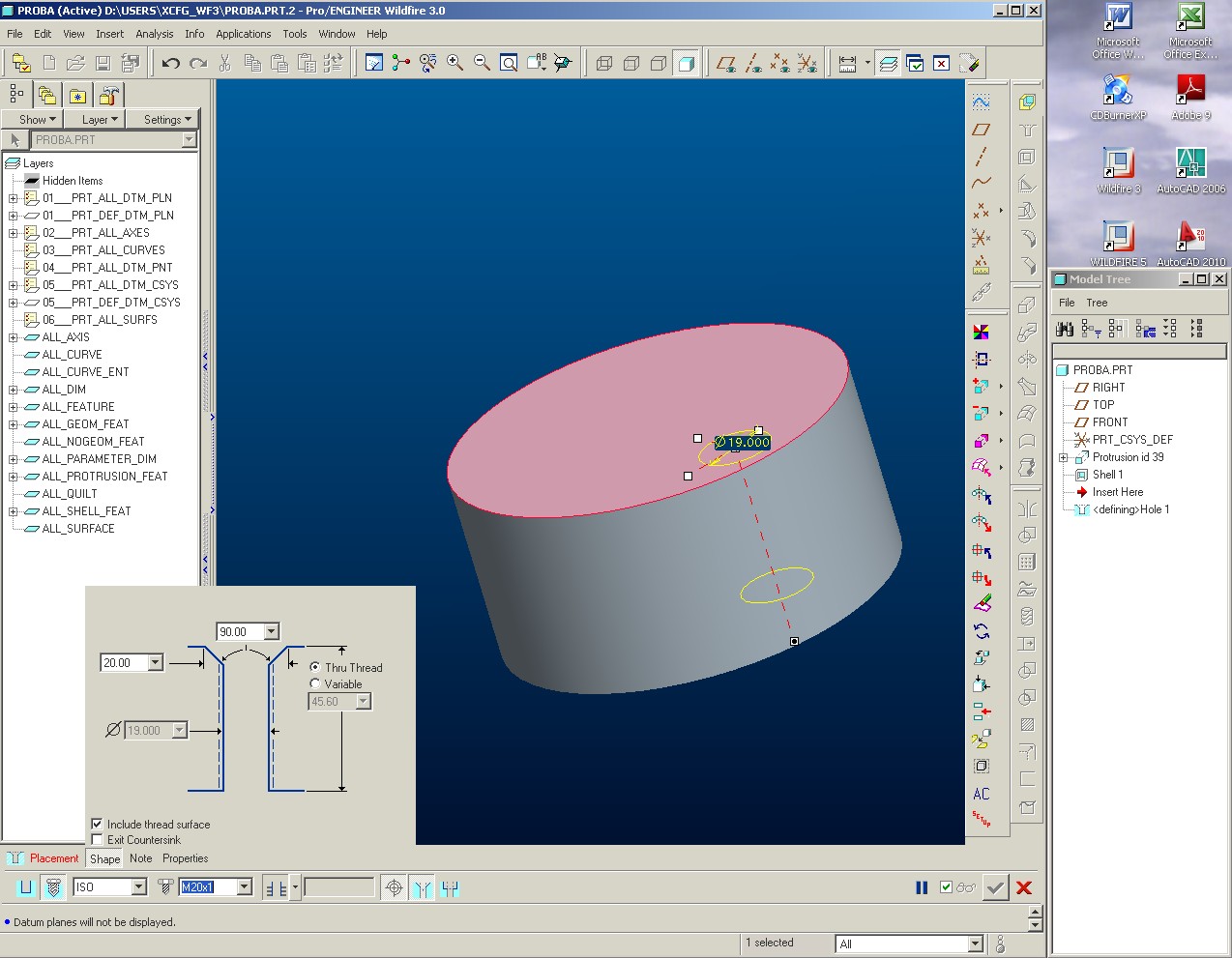Click the depth drag handle at hole bottom
The image size is (1232, 958).
click(794, 641)
